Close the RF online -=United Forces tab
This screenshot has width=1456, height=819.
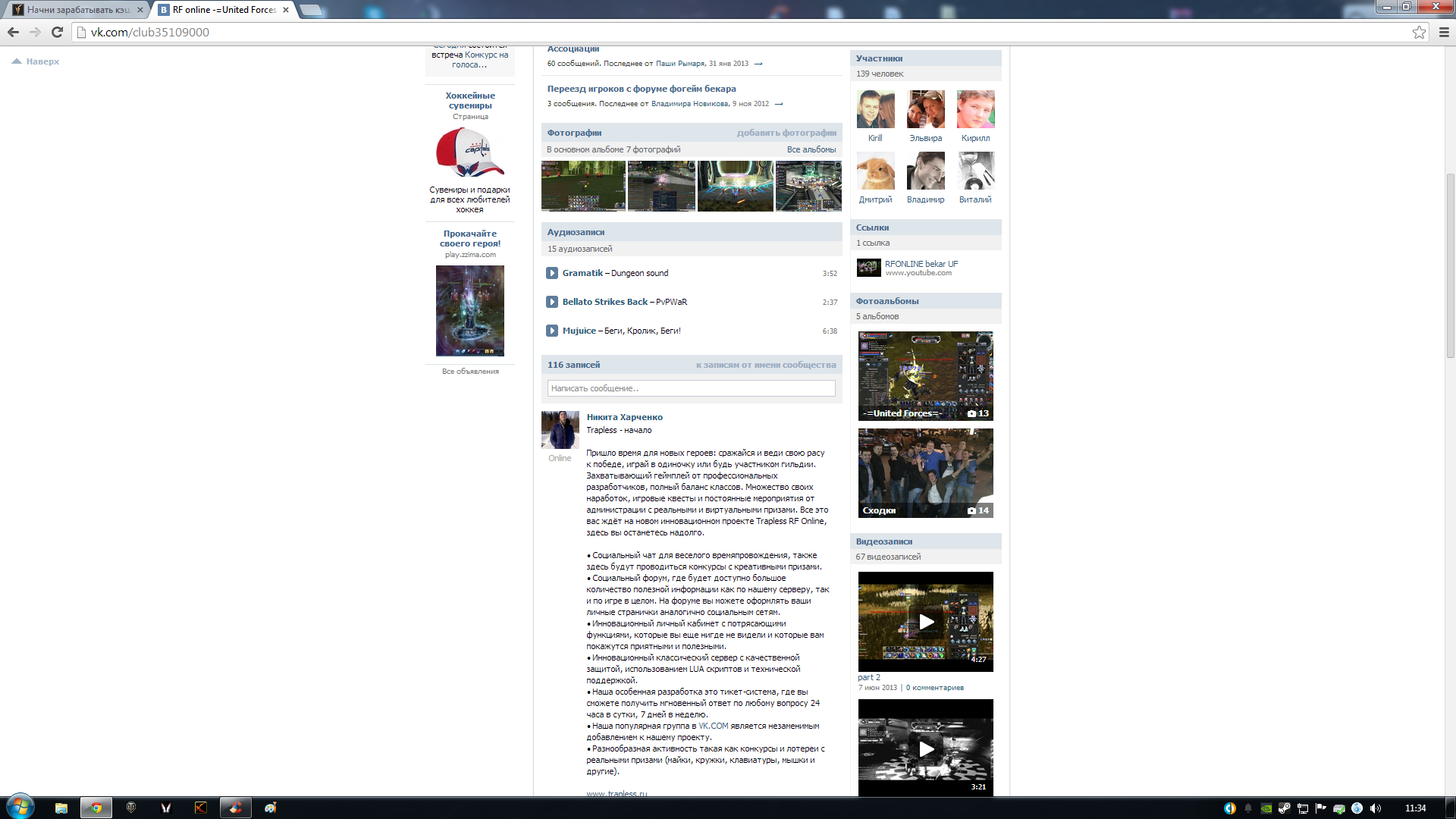[286, 10]
